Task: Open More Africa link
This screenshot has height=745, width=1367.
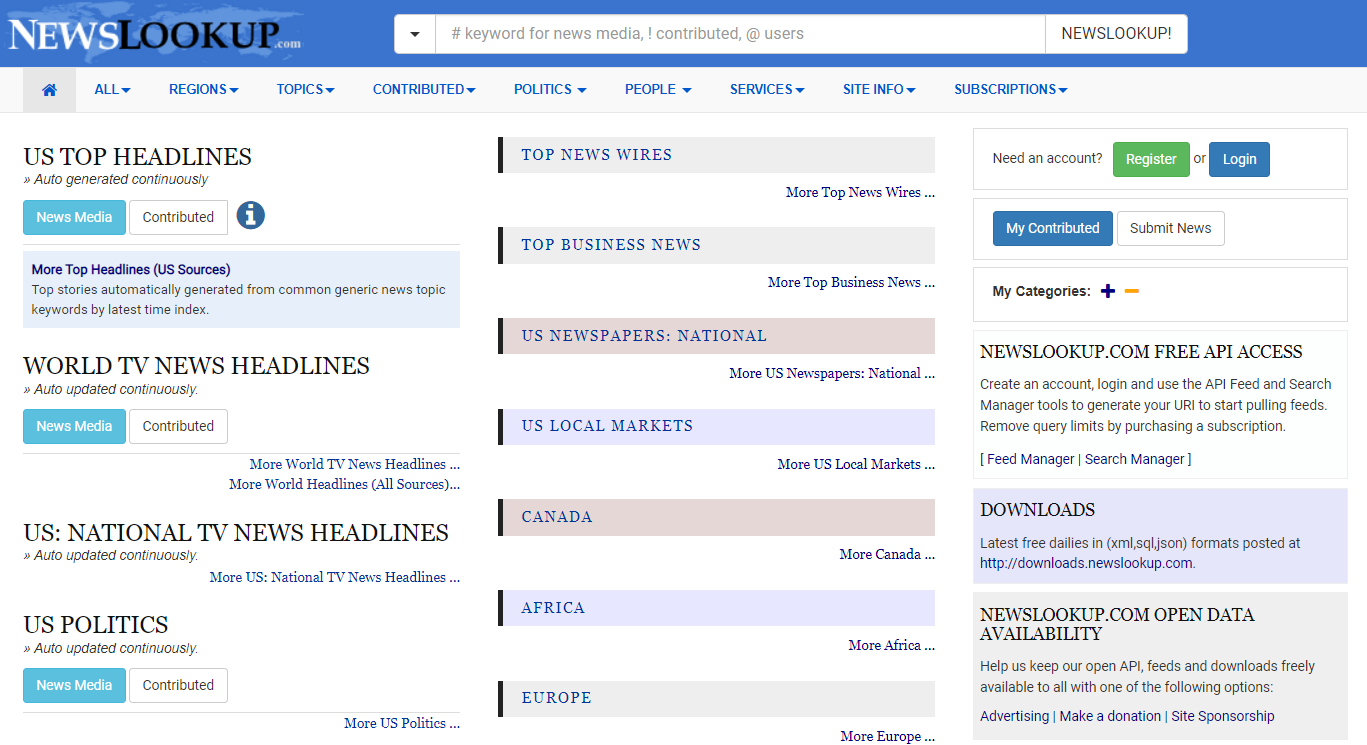Action: pyautogui.click(x=892, y=645)
